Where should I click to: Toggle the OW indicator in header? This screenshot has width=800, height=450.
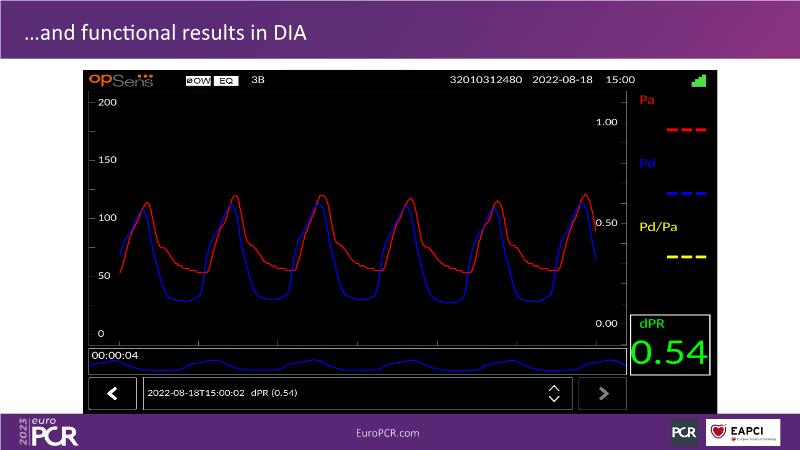pyautogui.click(x=198, y=80)
